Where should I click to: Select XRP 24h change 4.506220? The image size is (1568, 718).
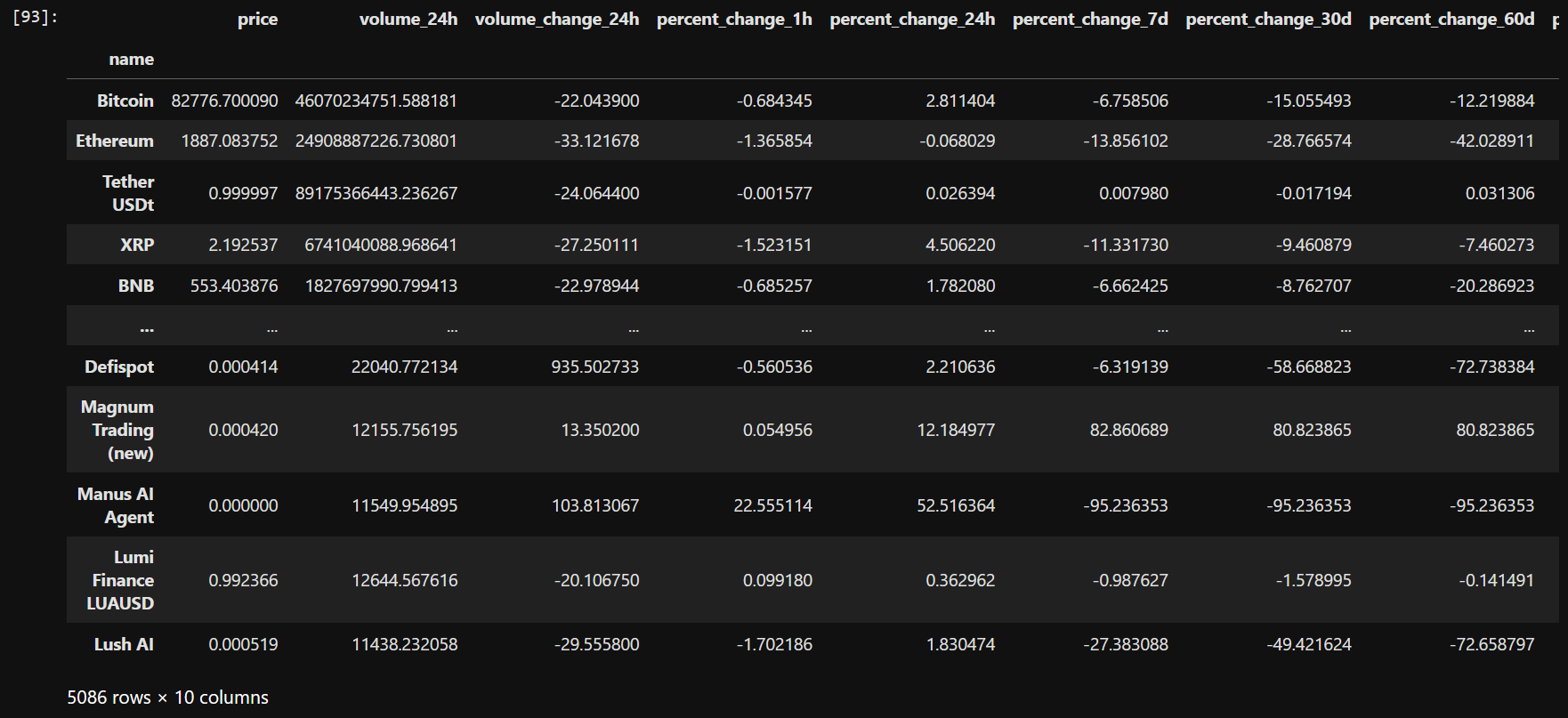[960, 245]
